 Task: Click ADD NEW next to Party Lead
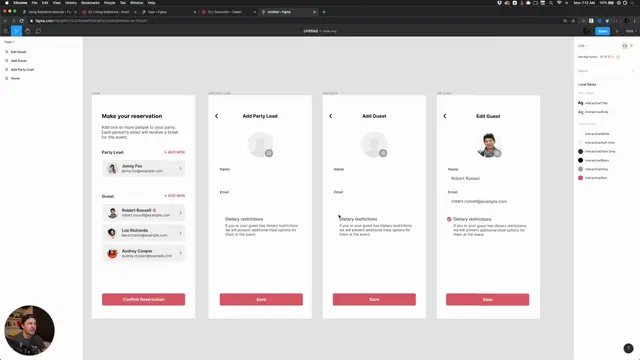(175, 152)
